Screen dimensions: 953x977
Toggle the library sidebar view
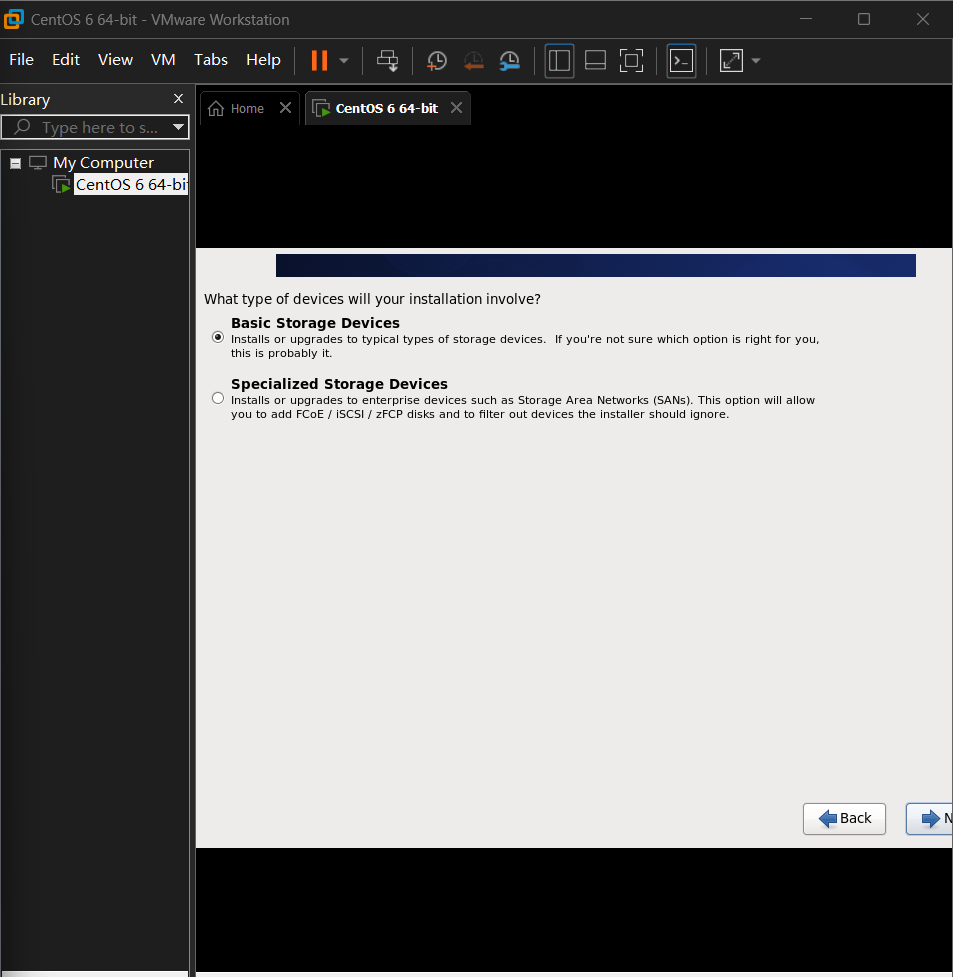(x=559, y=60)
